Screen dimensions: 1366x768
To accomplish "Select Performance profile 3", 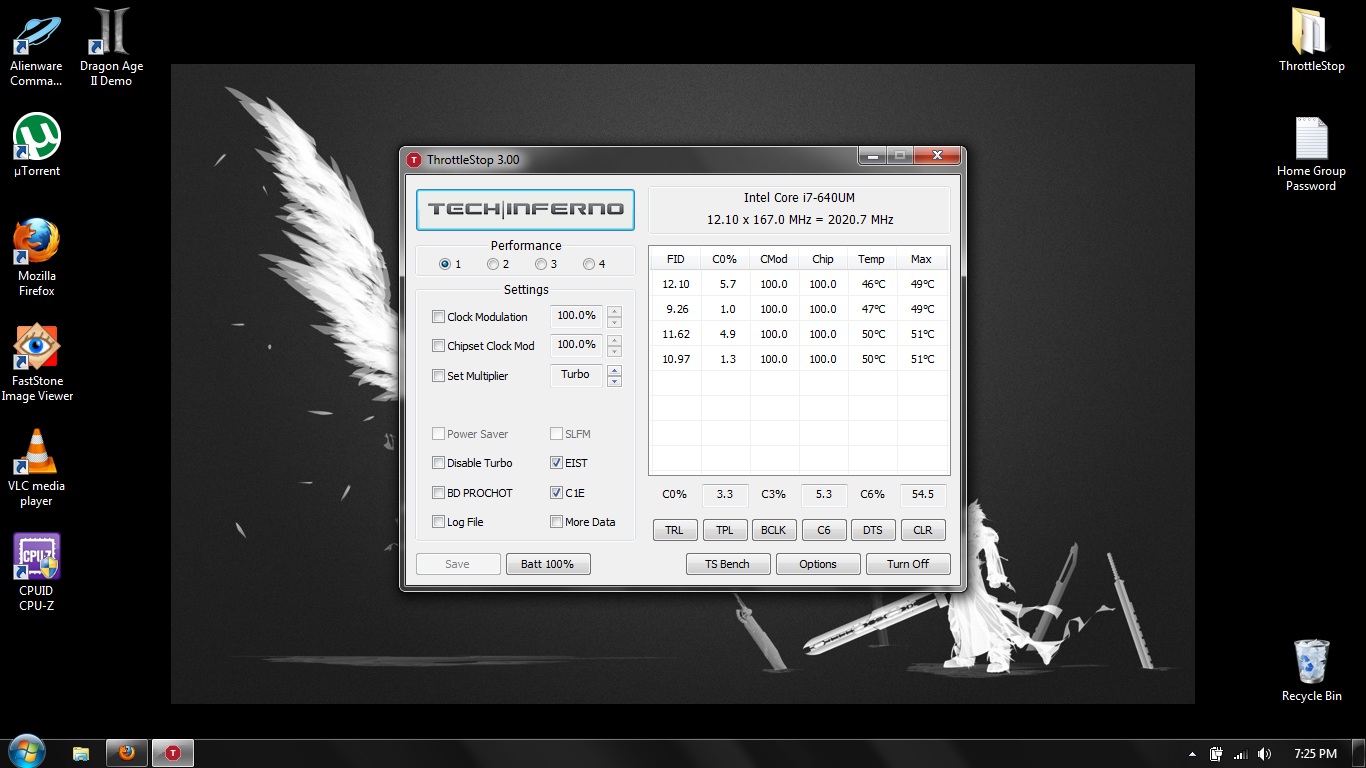I will (x=546, y=264).
